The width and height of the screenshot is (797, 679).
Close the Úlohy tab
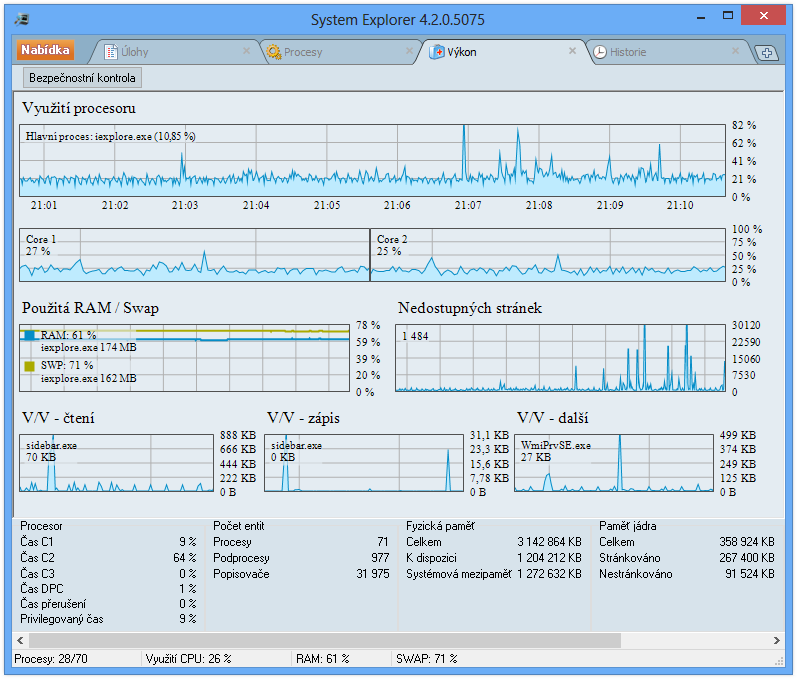coord(246,51)
